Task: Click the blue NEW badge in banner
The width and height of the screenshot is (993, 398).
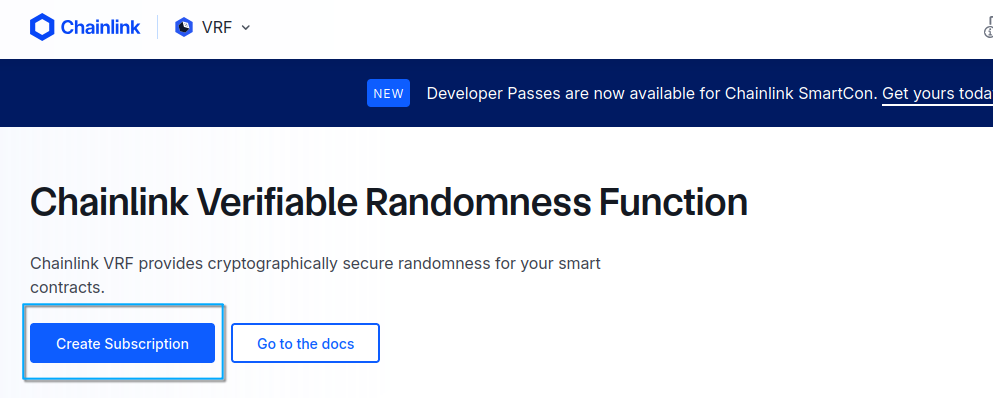Action: (x=388, y=93)
